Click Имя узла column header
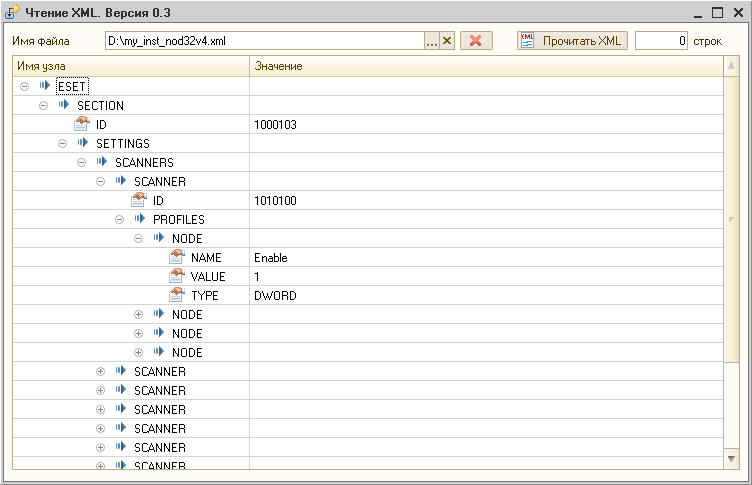This screenshot has height=485, width=752. point(131,66)
